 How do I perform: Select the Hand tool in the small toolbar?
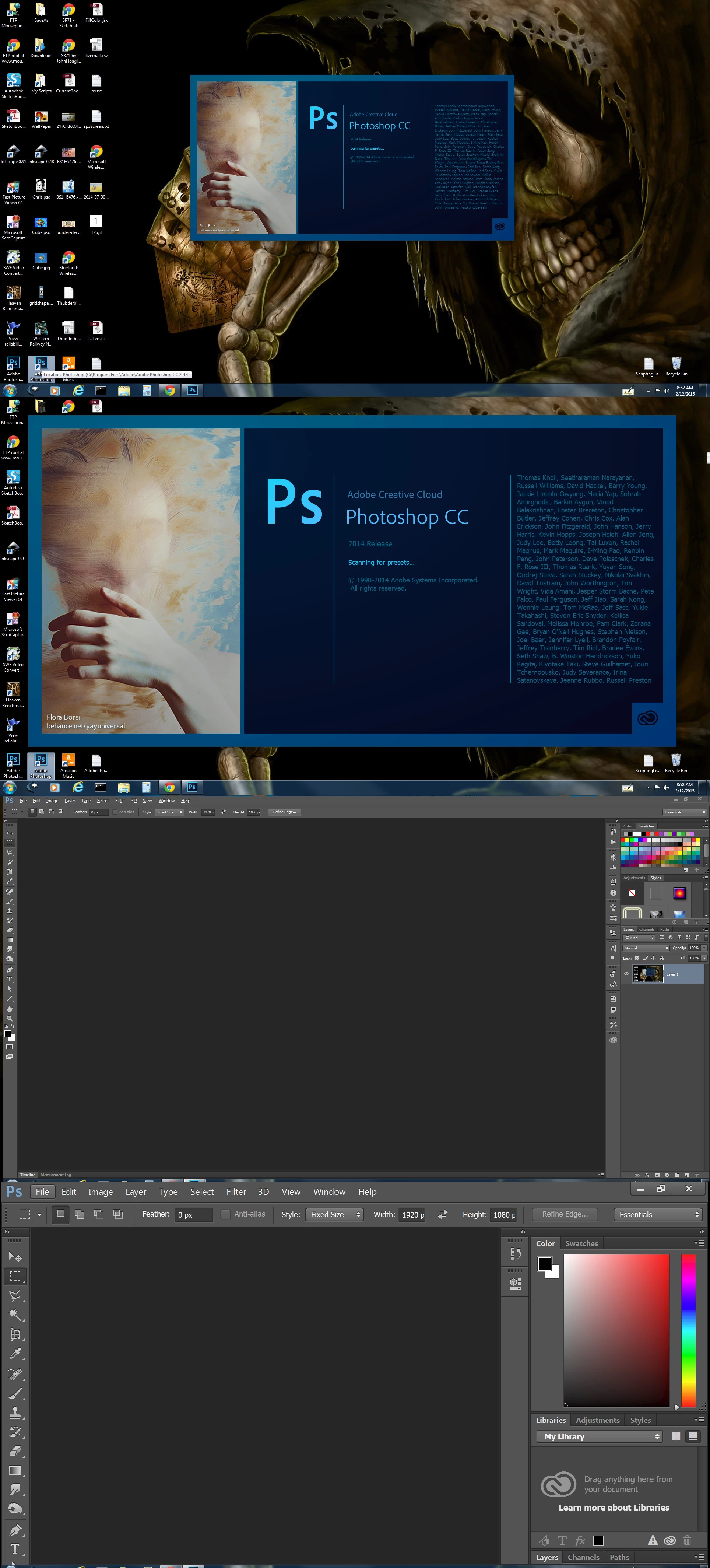[x=9, y=1009]
